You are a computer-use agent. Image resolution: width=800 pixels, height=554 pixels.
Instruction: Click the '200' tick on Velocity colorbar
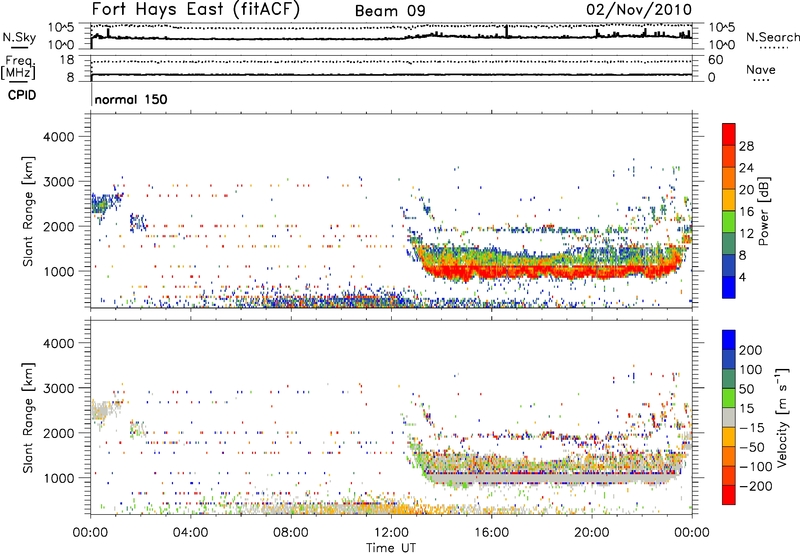pos(751,350)
